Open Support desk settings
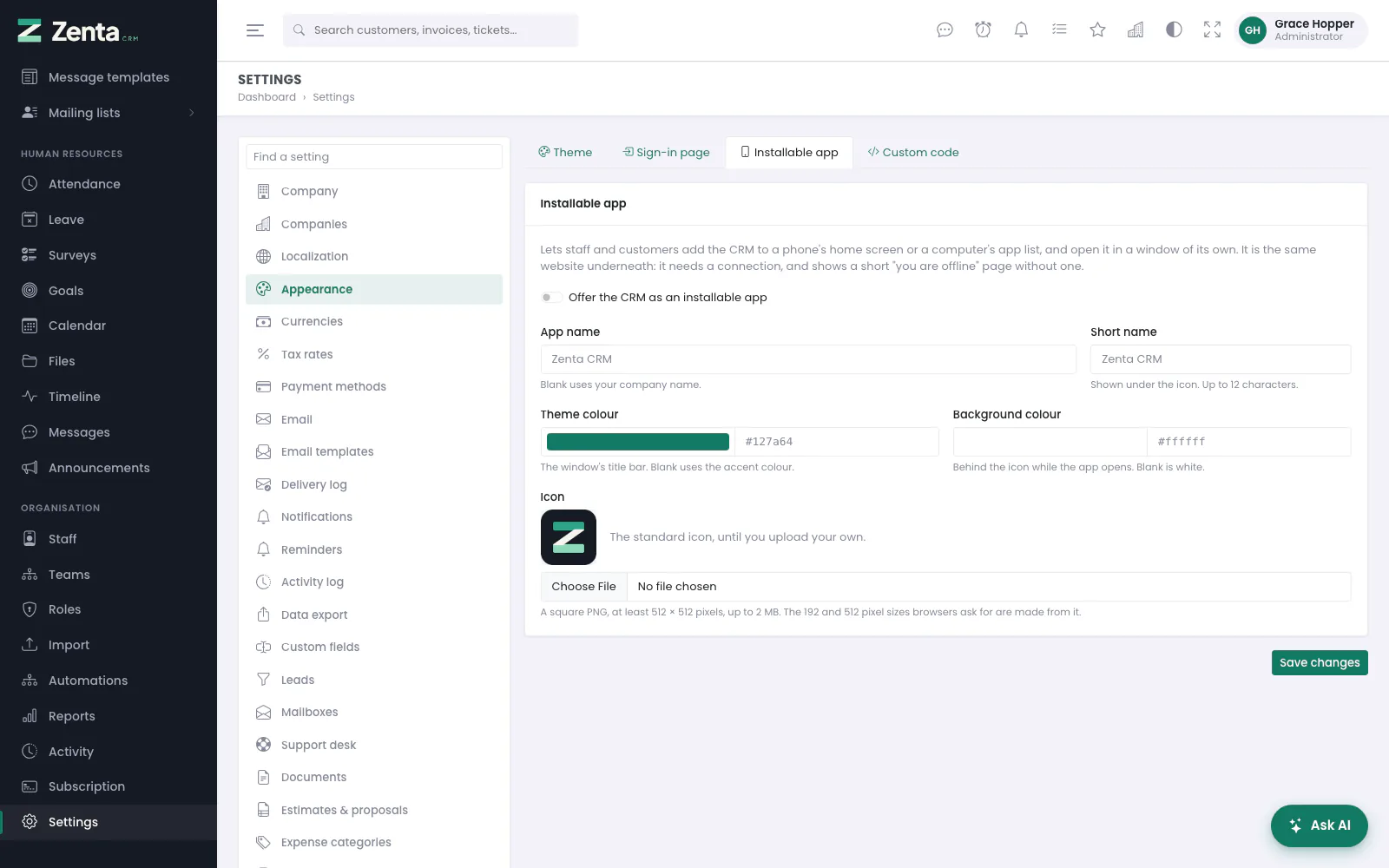 pos(374,745)
